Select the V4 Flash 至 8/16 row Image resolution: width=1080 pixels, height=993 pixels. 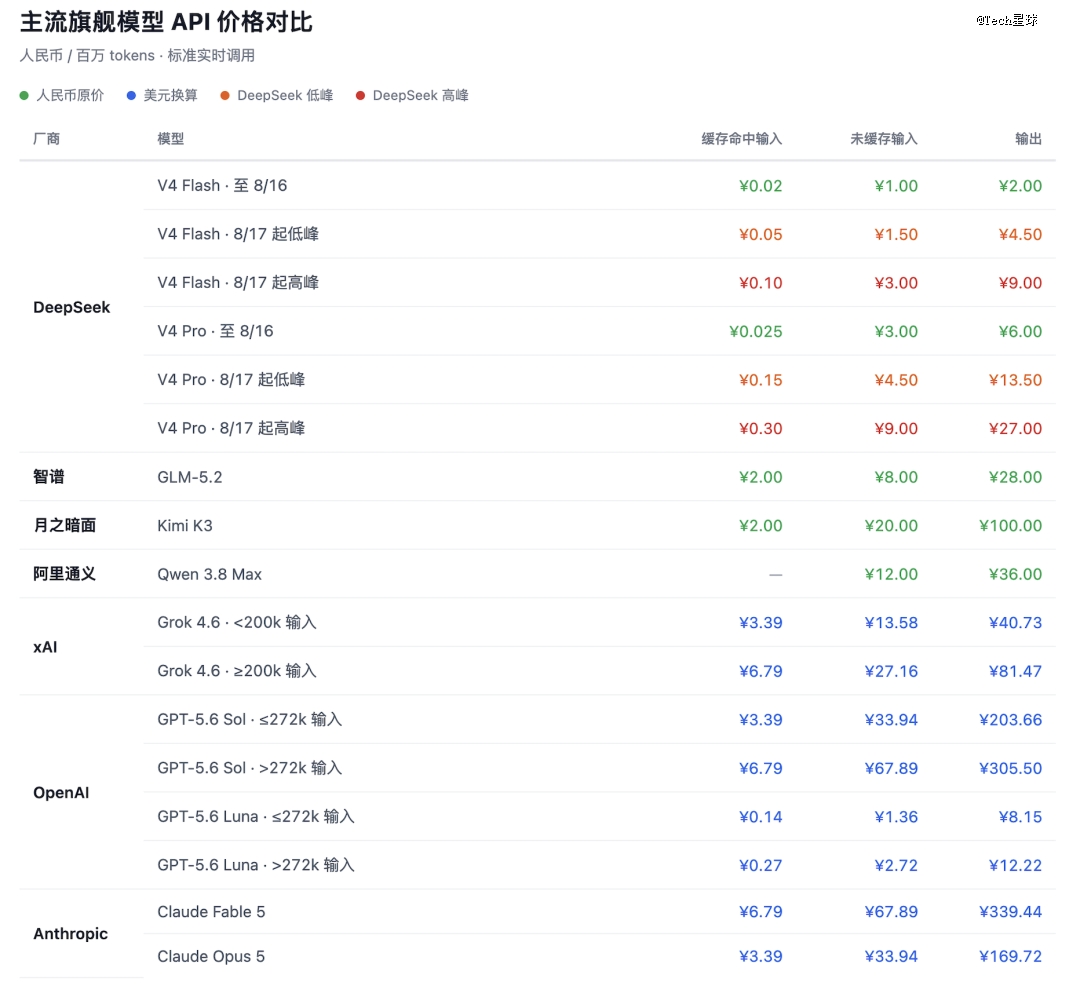coord(599,186)
